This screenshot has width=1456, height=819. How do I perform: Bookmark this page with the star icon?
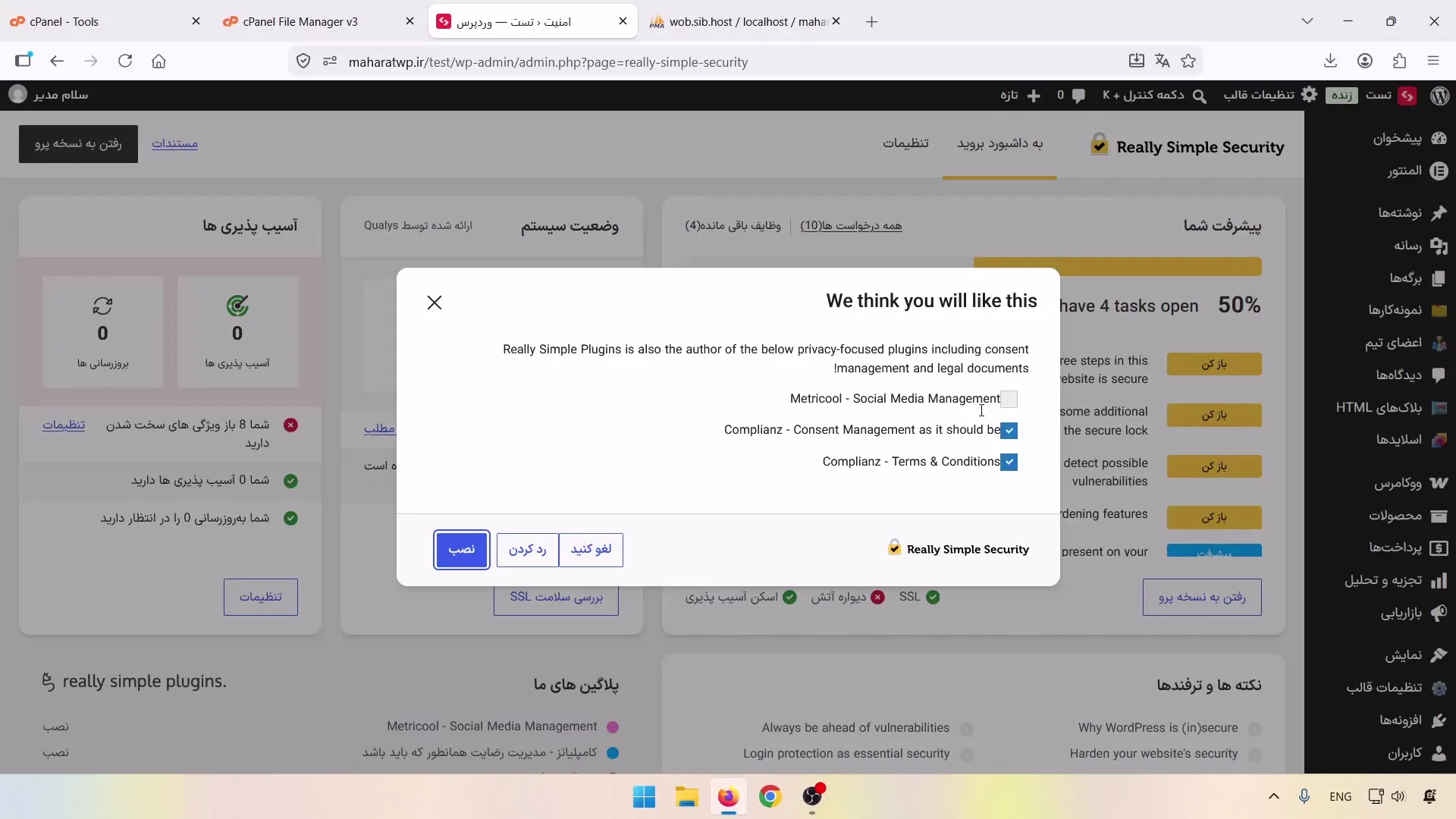coord(1188,61)
